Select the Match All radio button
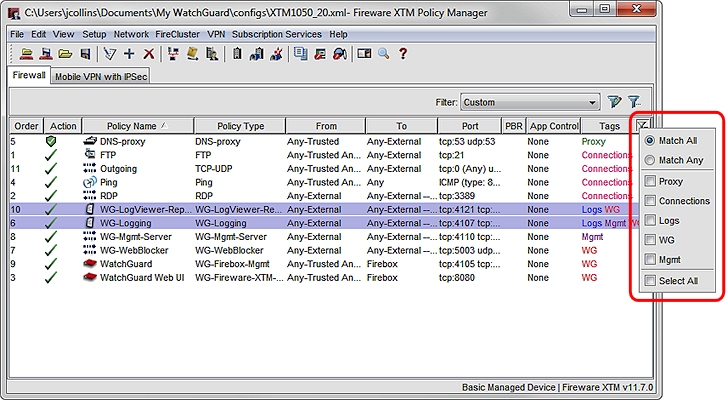This screenshot has width=728, height=400. coord(650,140)
